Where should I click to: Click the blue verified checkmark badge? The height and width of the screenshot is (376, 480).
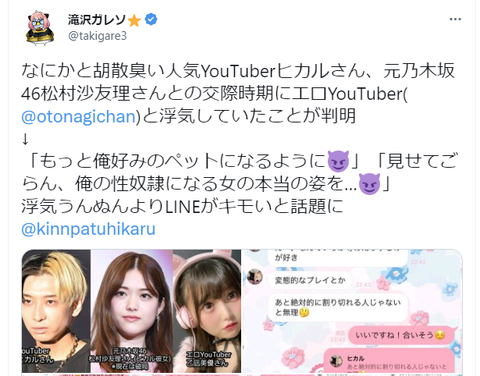coord(151,20)
